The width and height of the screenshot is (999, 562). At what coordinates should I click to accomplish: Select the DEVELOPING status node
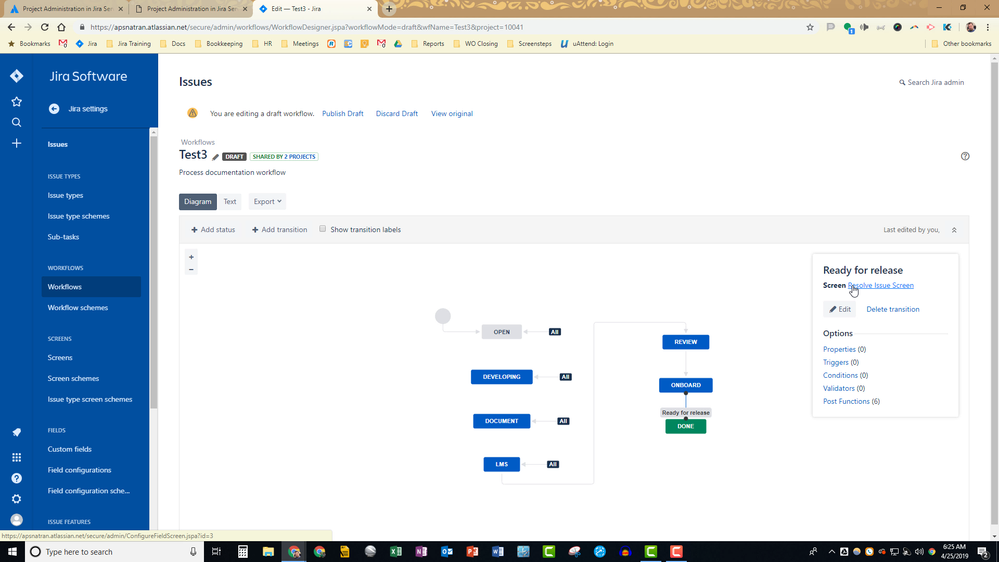[x=501, y=377]
